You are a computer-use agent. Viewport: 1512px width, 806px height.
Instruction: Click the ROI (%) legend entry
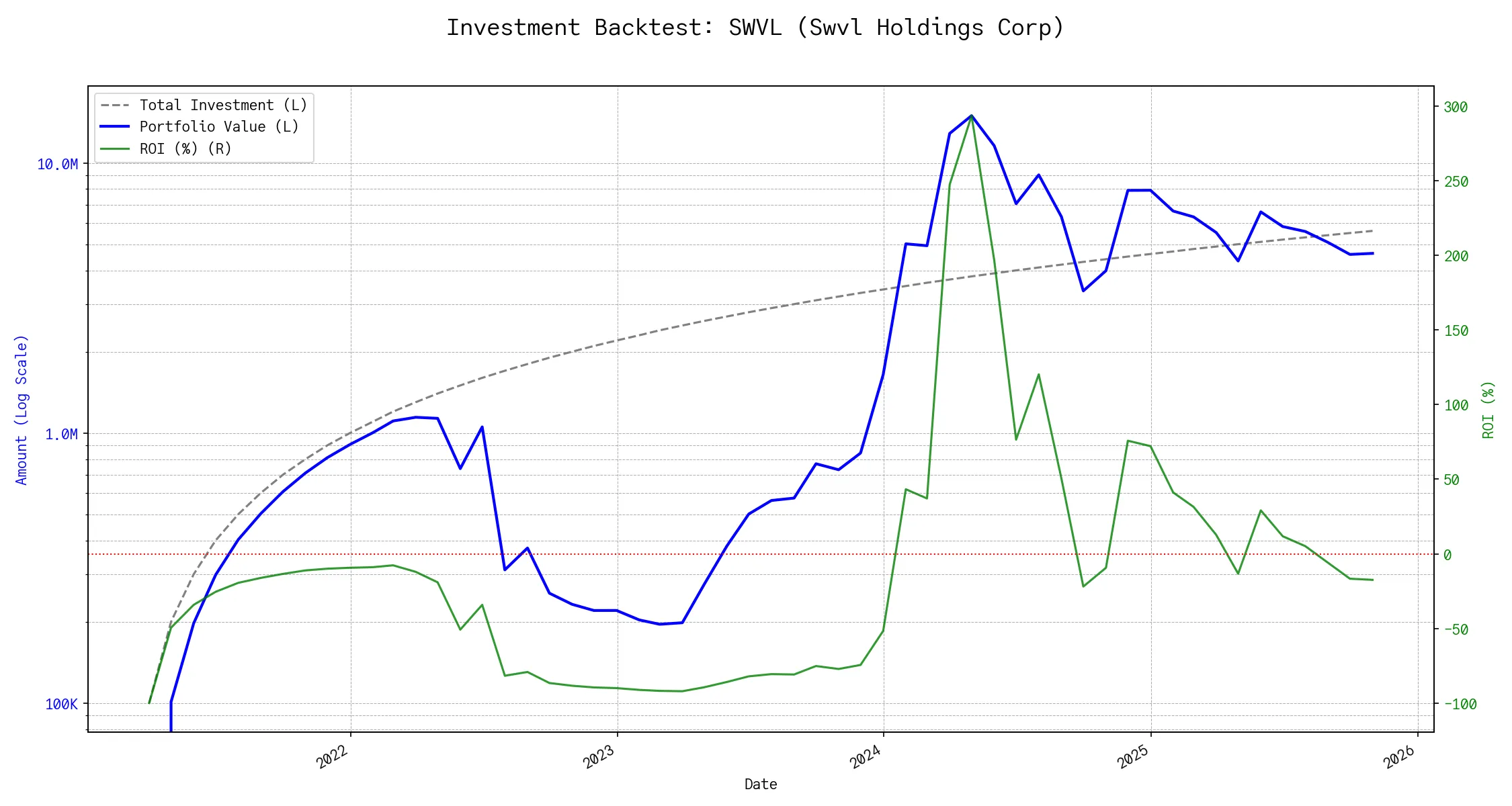(185, 149)
